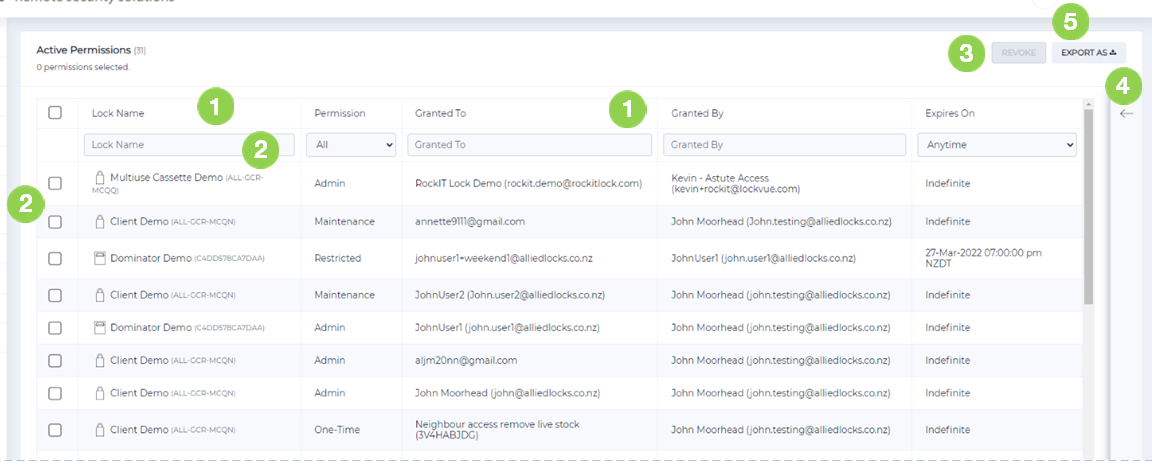Open the Expires On filter dropdown showing Anytime
Viewport: 1152px width, 469px height.
coord(997,145)
